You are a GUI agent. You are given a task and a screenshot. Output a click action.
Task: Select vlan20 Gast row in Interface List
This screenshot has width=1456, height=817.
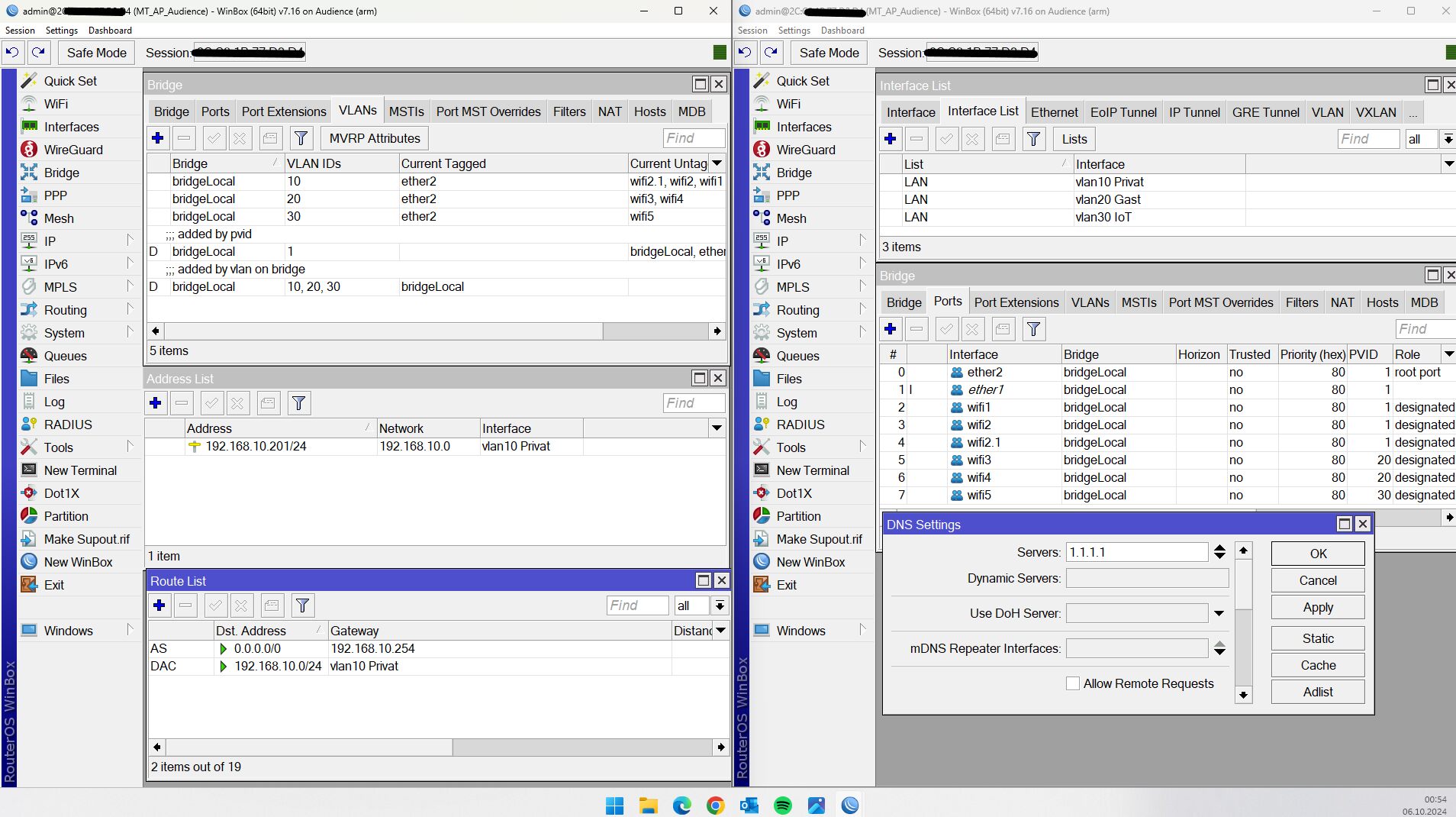[x=1167, y=200]
